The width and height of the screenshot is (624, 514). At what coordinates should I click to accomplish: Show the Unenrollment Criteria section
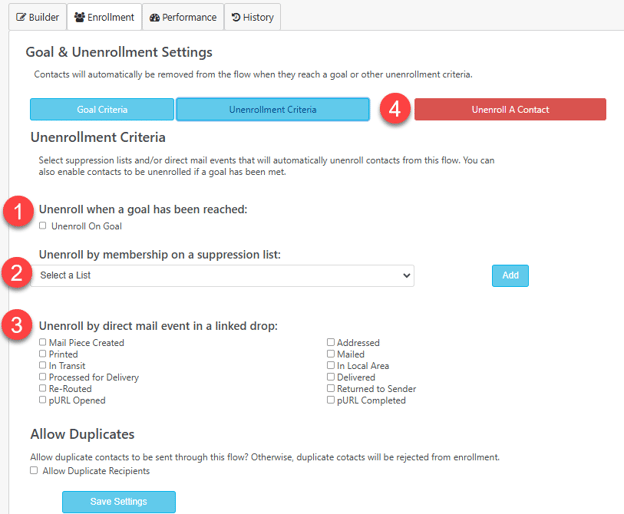click(x=273, y=109)
